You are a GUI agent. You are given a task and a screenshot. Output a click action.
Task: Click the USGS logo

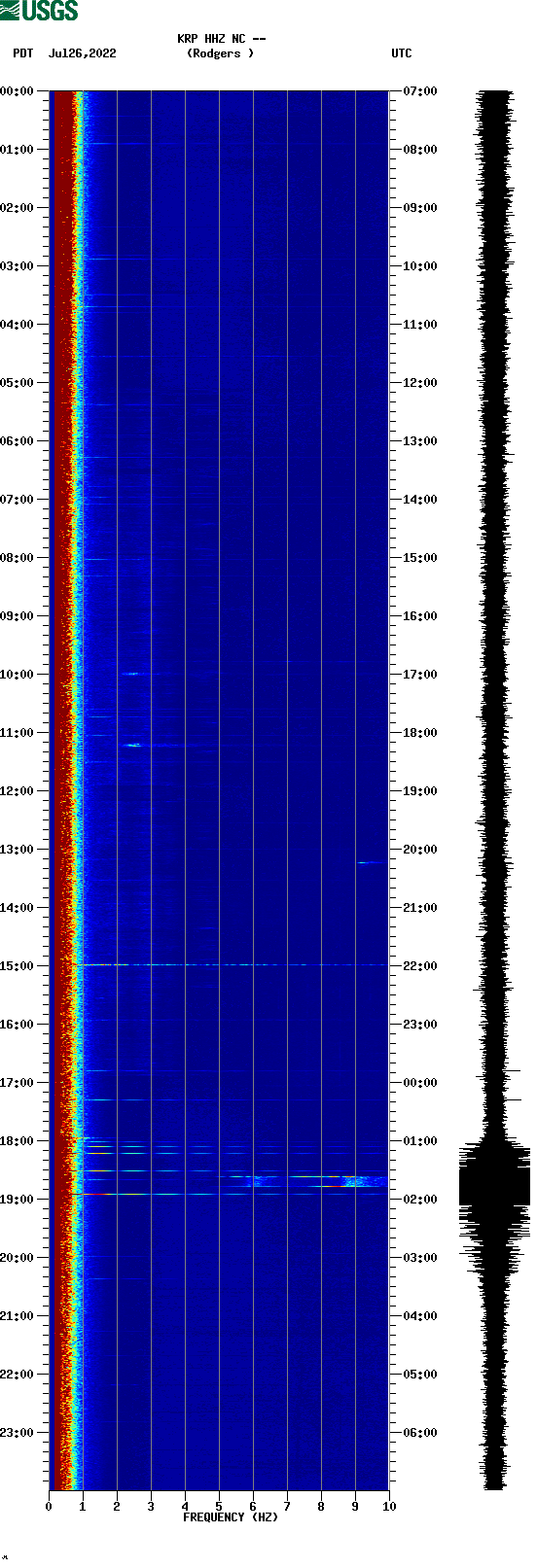pos(39,11)
